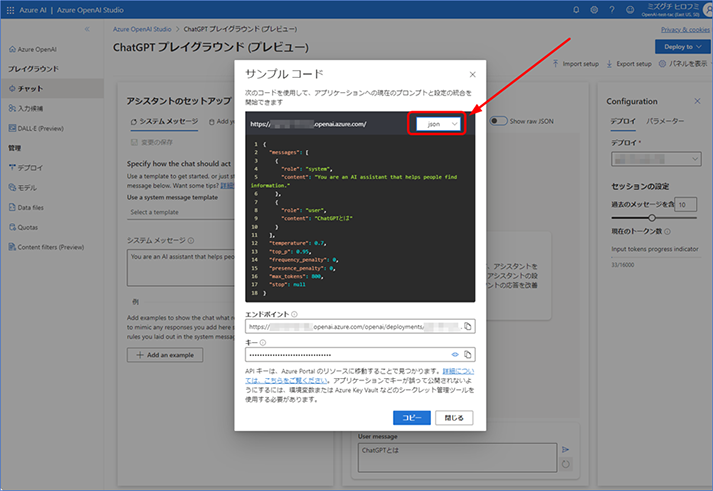713x491 pixels.
Task: Click the chat reset circular icon
Action: 565,465
